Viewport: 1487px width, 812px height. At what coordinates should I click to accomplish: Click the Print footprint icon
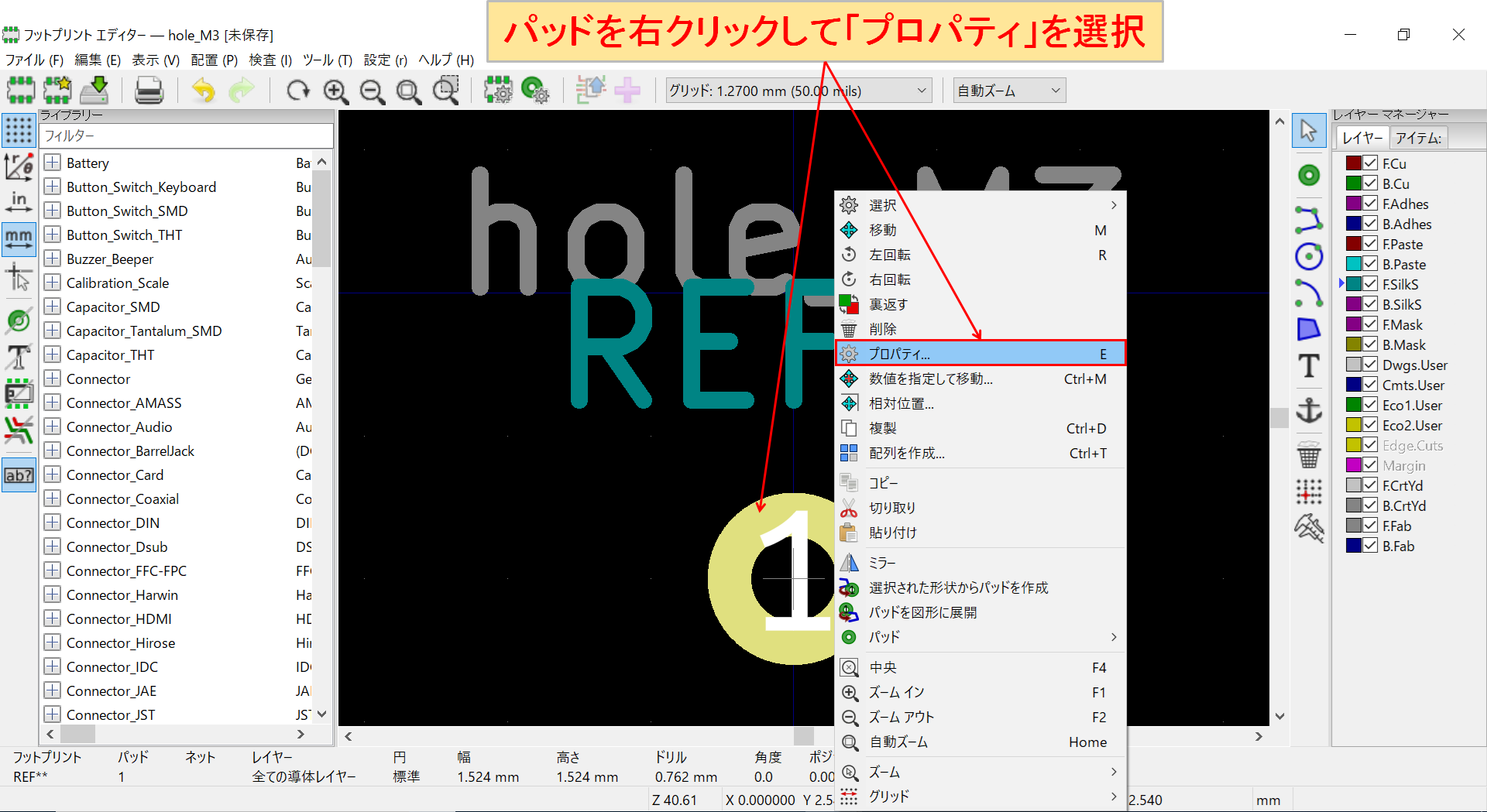149,90
